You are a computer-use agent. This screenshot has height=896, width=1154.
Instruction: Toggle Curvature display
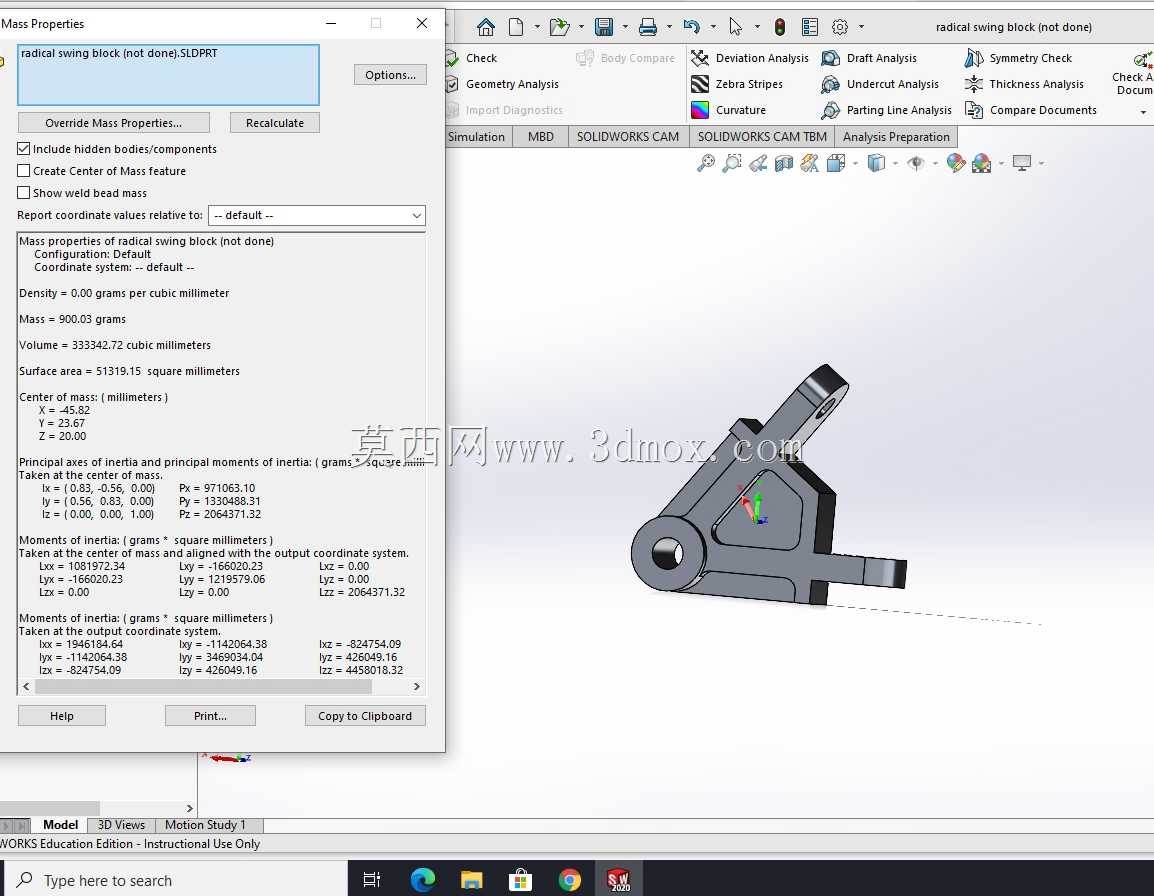(729, 110)
